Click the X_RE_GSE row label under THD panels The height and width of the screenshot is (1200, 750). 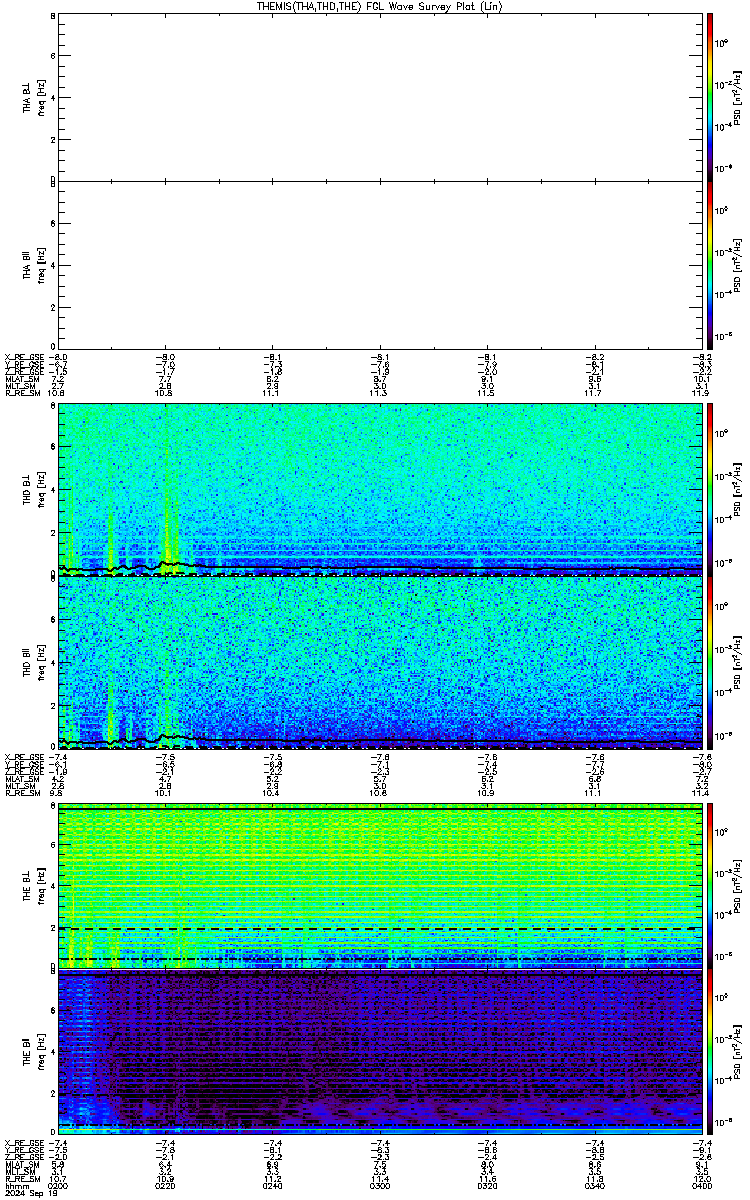click(23, 756)
